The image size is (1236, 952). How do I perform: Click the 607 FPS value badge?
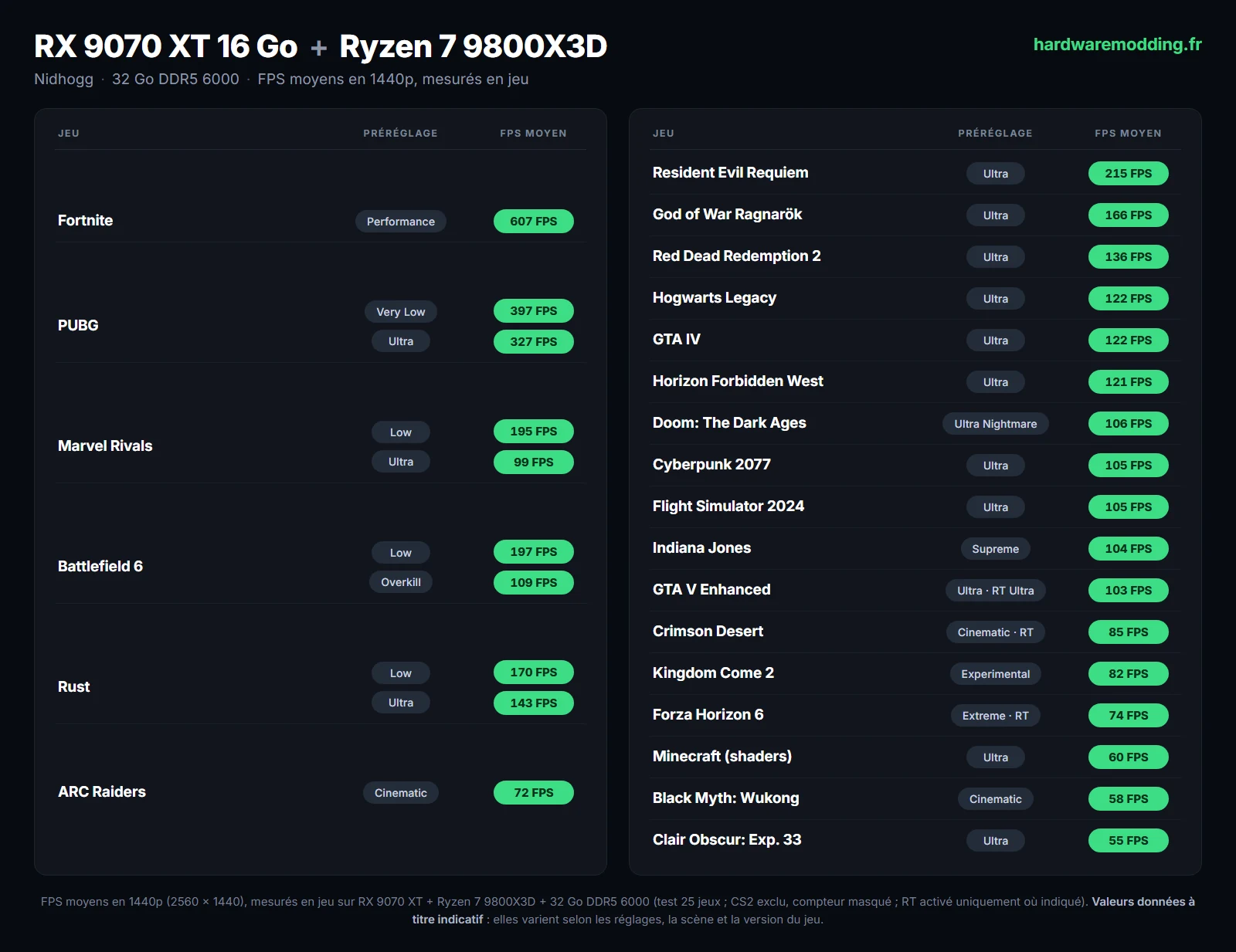534,222
